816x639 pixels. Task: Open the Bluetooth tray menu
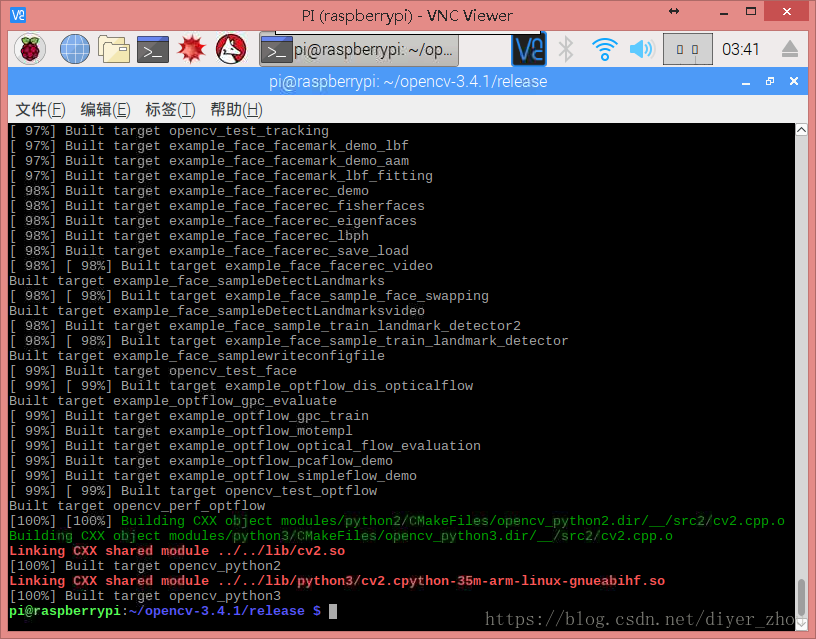click(x=566, y=49)
